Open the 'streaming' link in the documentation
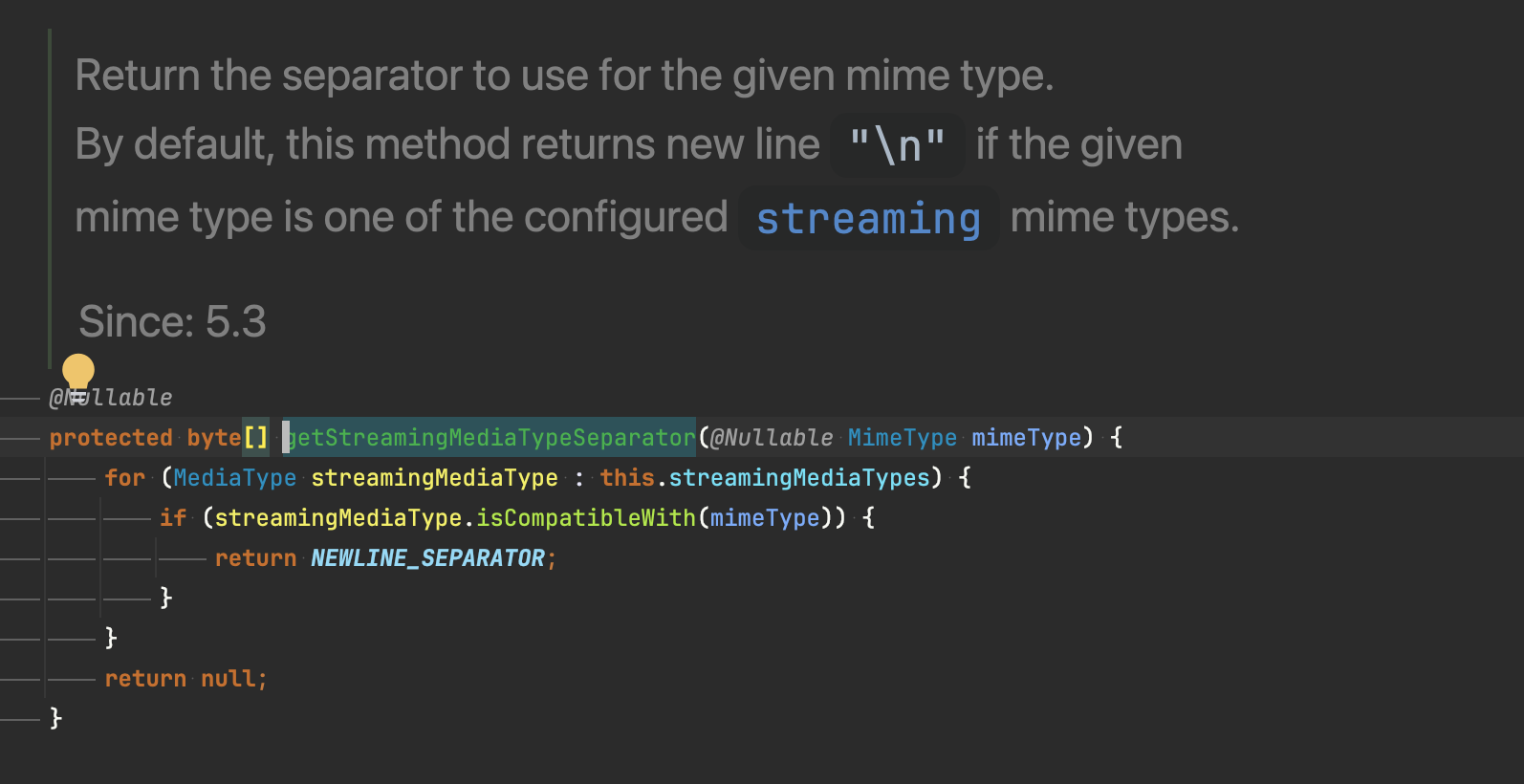The height and width of the screenshot is (784, 1524). 867,219
